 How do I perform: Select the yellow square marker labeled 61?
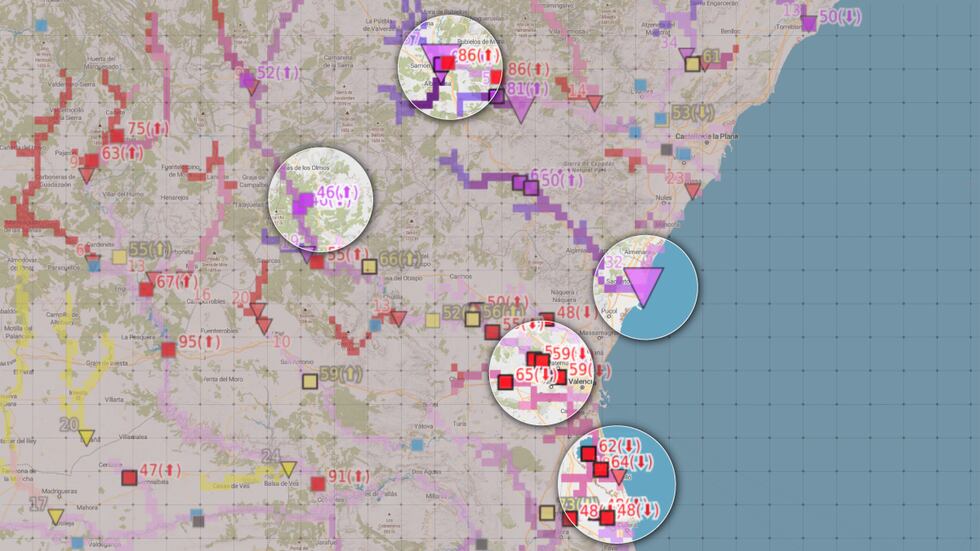(x=691, y=64)
